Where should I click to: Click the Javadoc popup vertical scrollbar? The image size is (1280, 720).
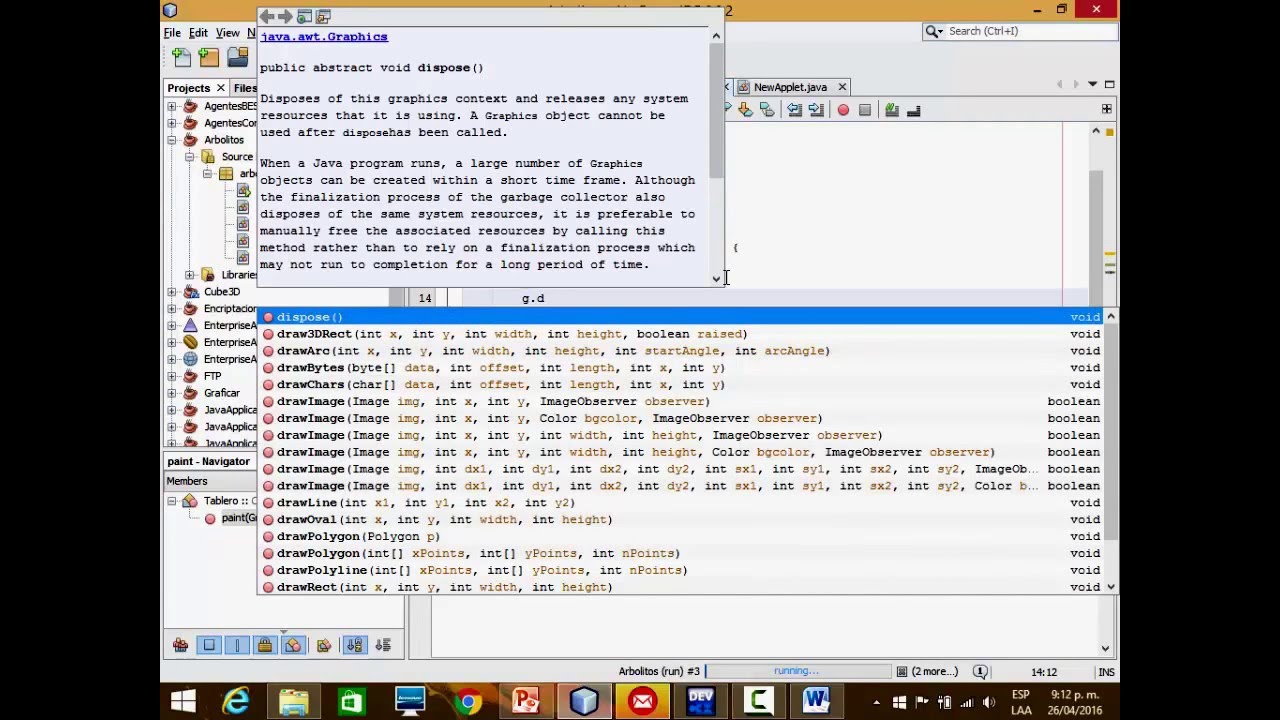tap(716, 157)
